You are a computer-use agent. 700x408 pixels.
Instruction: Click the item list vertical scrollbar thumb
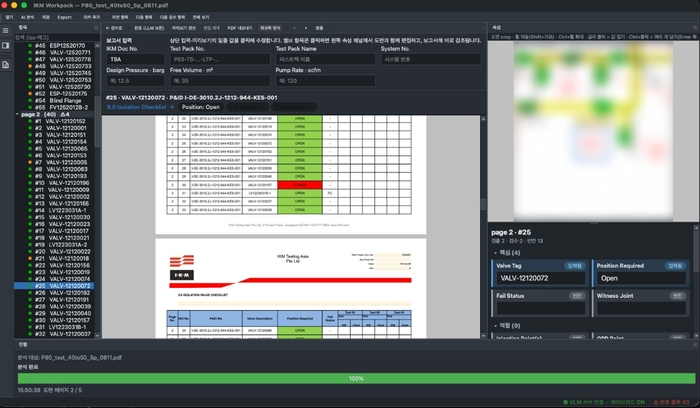(97, 123)
